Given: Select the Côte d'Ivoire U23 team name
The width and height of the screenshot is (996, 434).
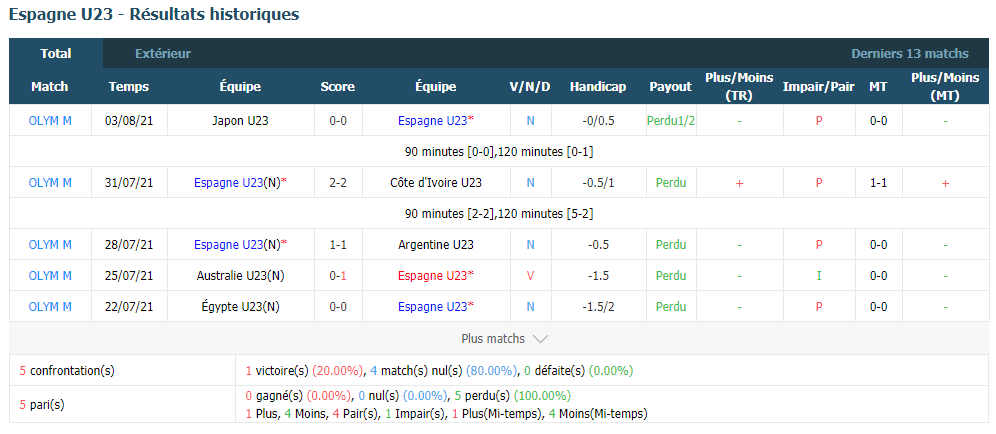Looking at the screenshot, I should click(x=436, y=182).
